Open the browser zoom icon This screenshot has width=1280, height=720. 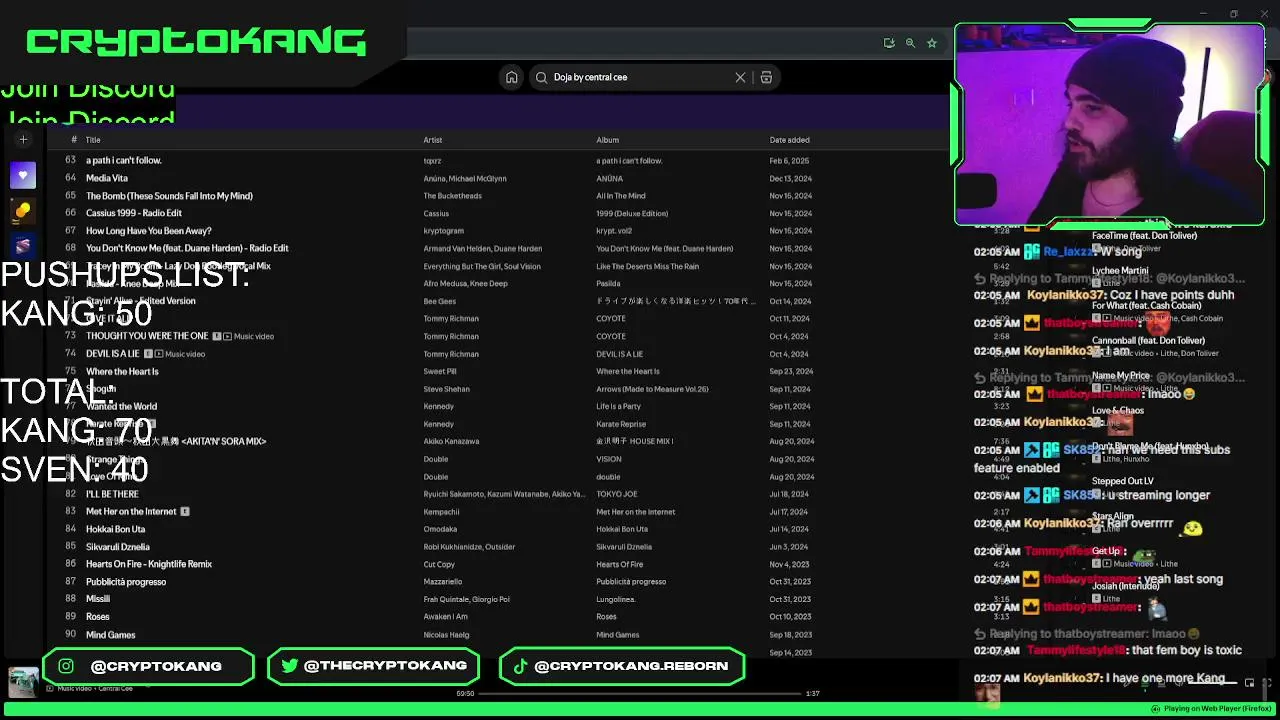(x=910, y=43)
